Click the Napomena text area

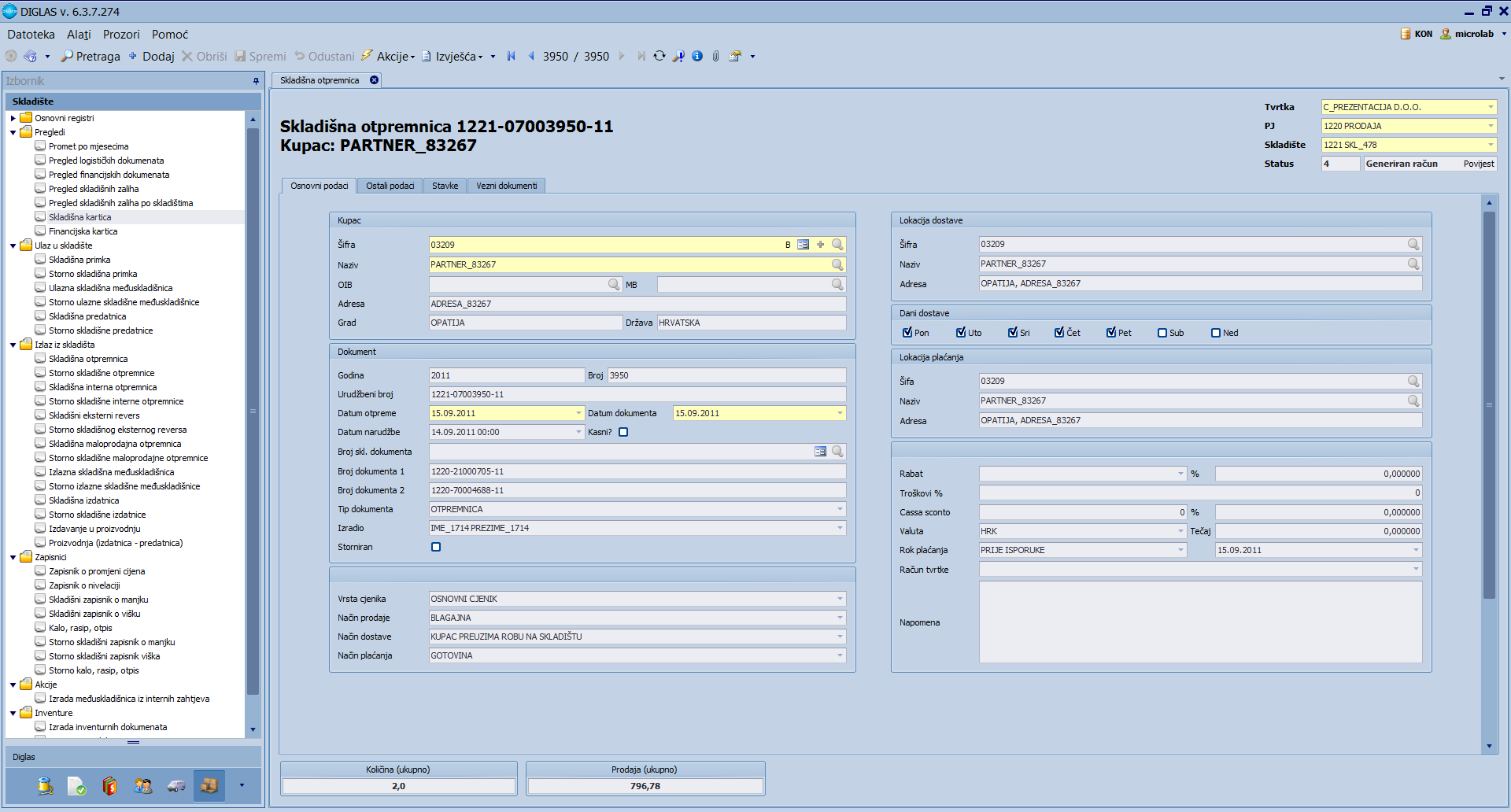[x=1200, y=622]
